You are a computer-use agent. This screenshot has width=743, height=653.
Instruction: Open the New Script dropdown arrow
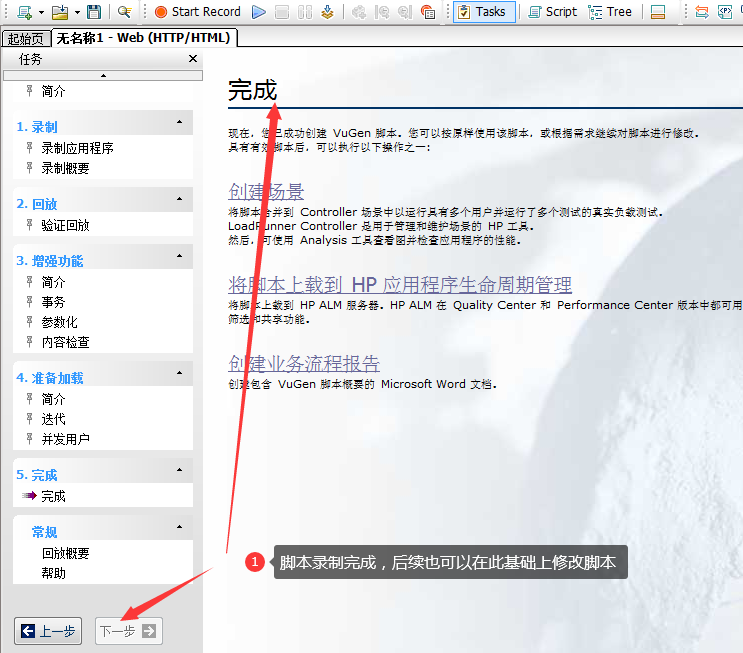pos(41,12)
